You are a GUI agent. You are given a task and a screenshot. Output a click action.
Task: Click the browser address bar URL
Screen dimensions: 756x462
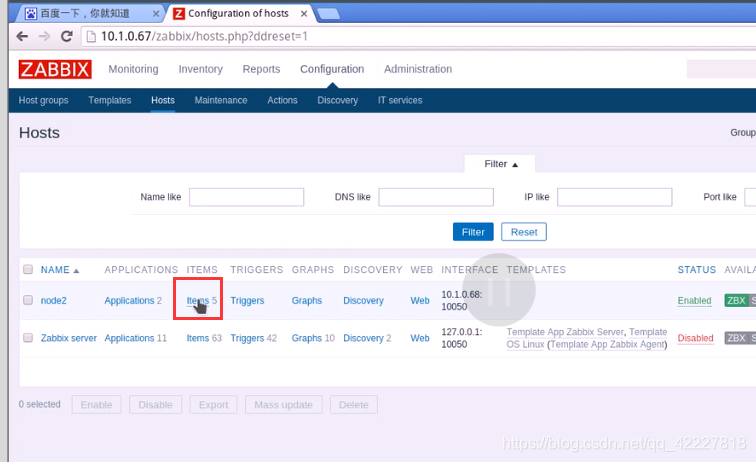(x=204, y=36)
